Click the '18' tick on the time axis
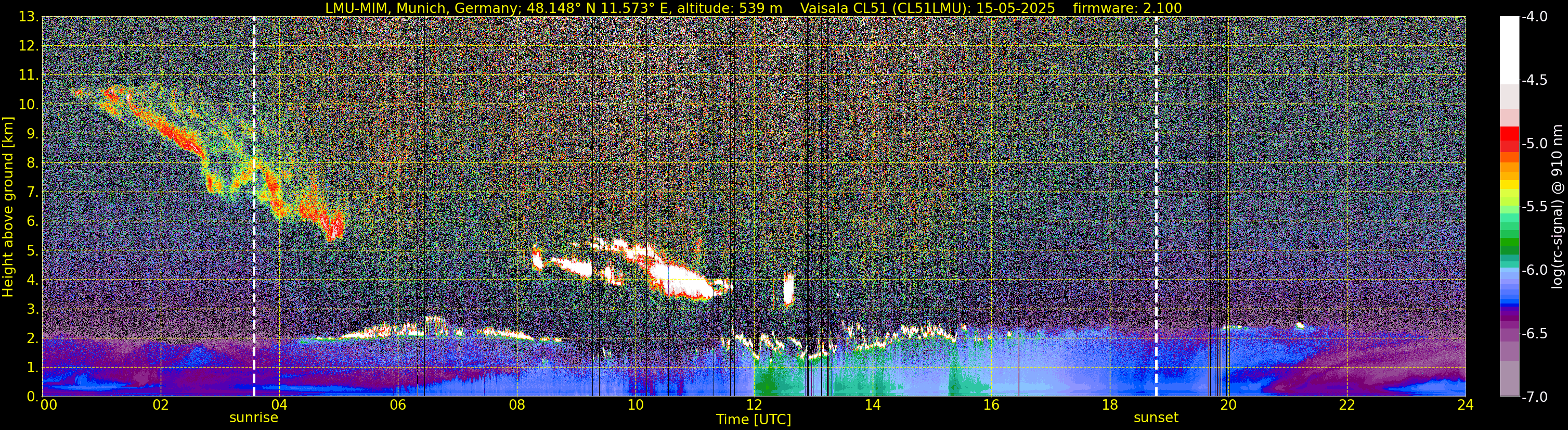1568x430 pixels. pos(1110,405)
